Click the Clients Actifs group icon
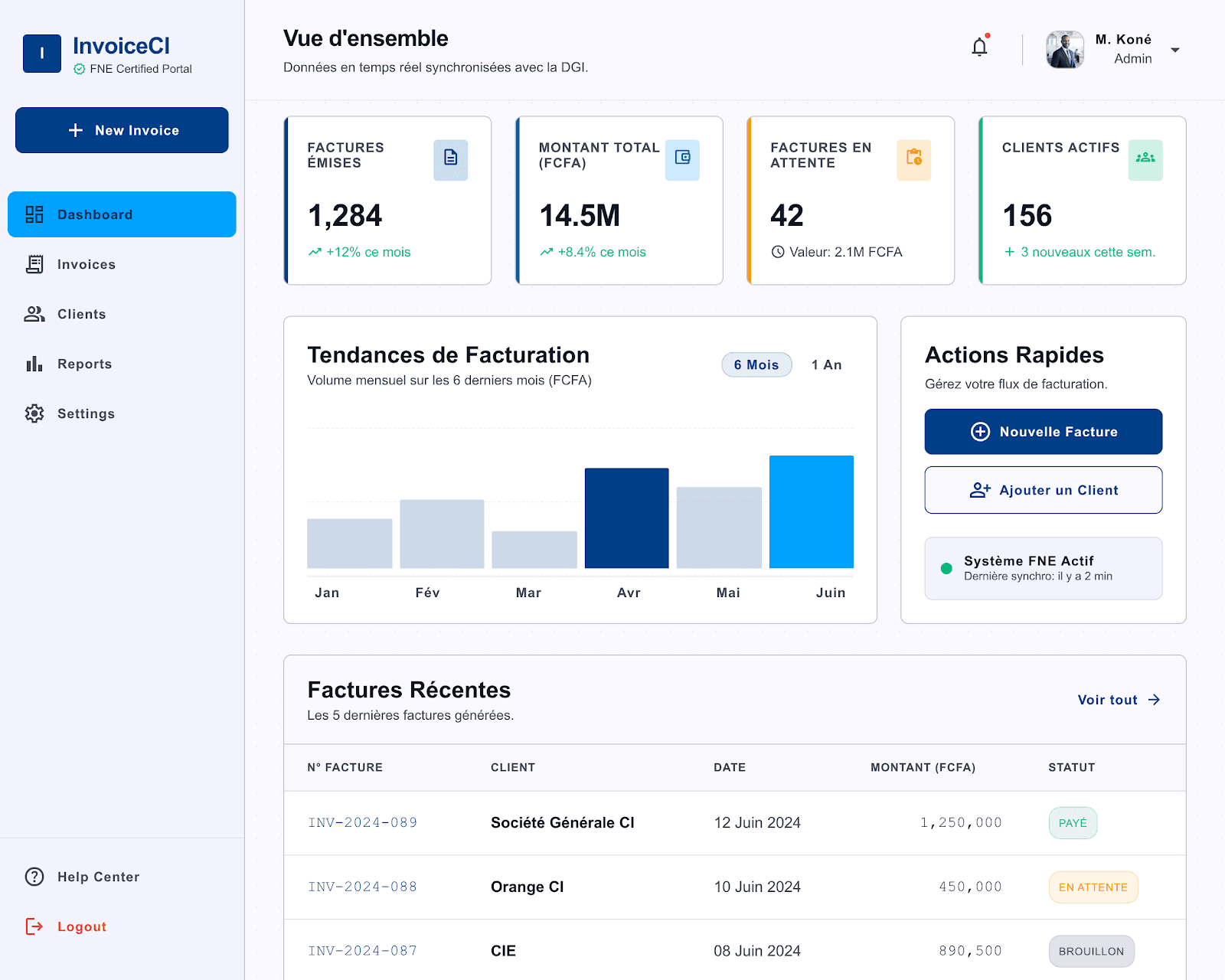 tap(1145, 159)
